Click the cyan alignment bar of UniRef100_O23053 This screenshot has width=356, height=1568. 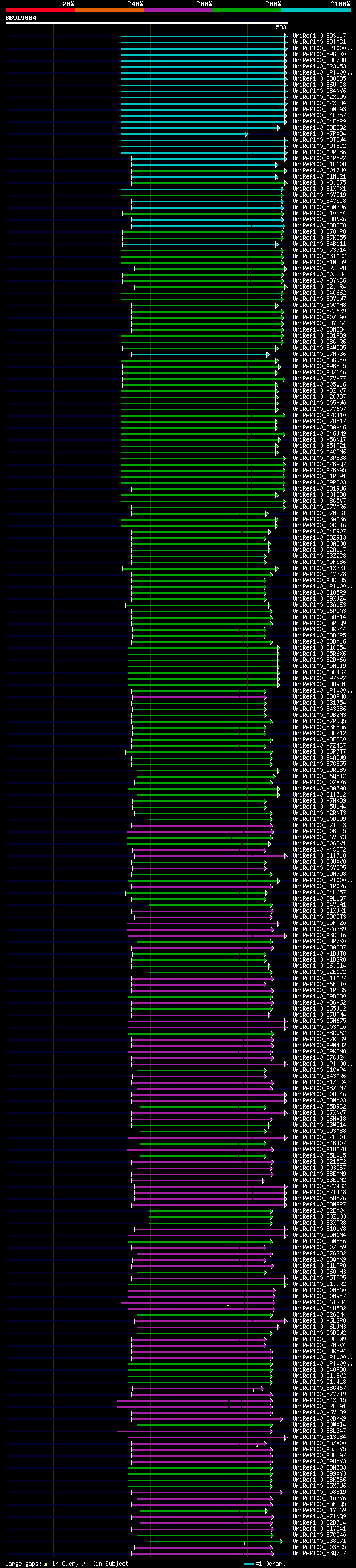pyautogui.click(x=204, y=66)
